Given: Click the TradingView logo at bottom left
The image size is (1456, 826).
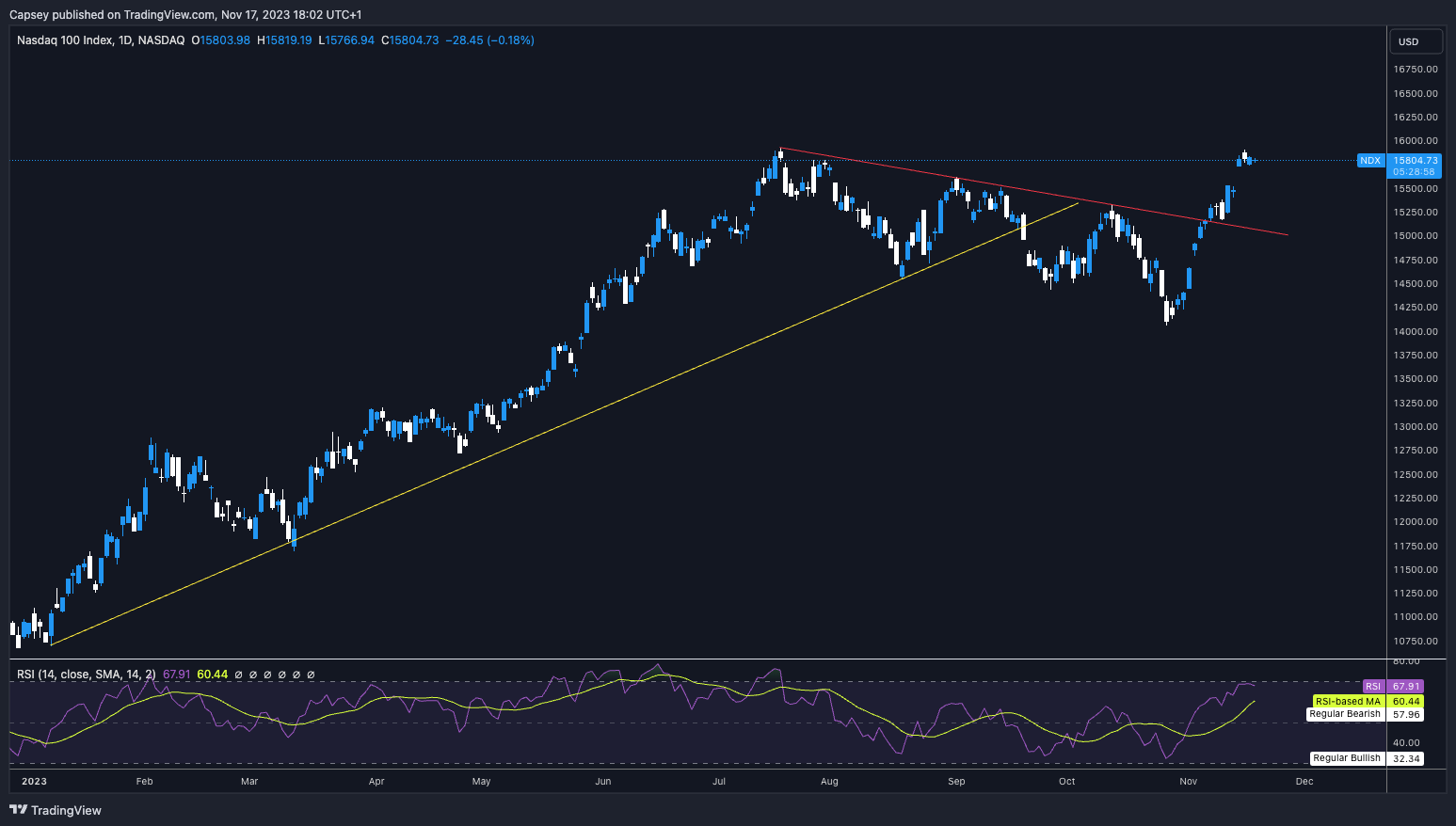Looking at the screenshot, I should (x=56, y=810).
